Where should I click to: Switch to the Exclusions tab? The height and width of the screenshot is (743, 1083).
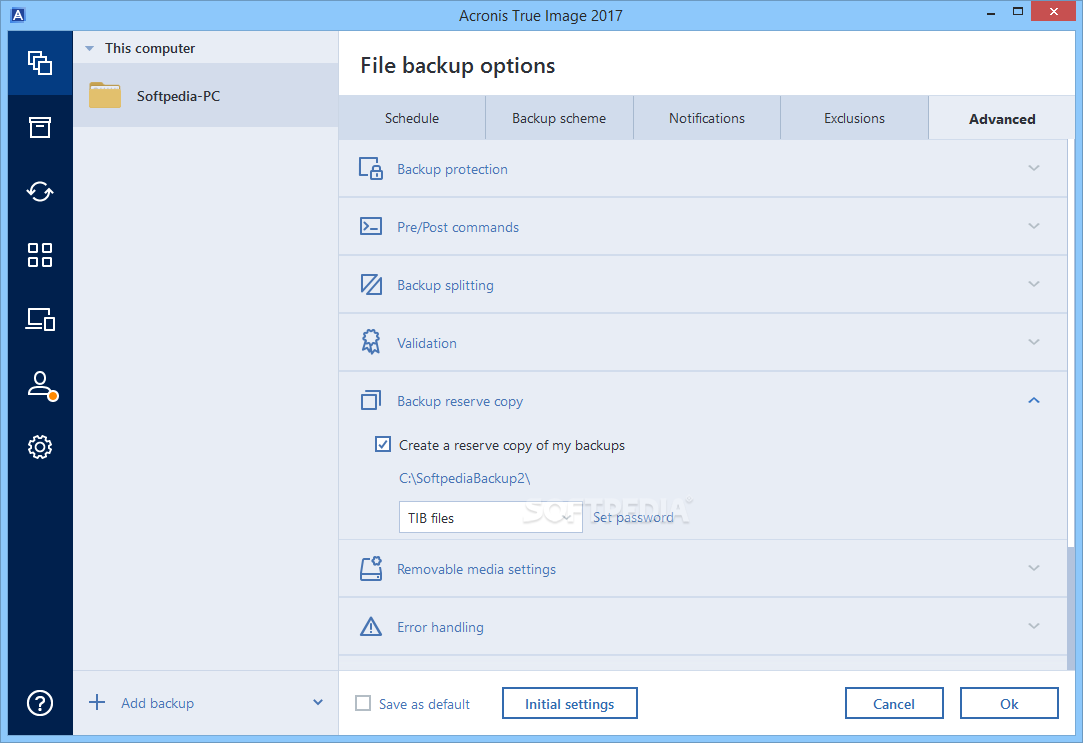854,118
